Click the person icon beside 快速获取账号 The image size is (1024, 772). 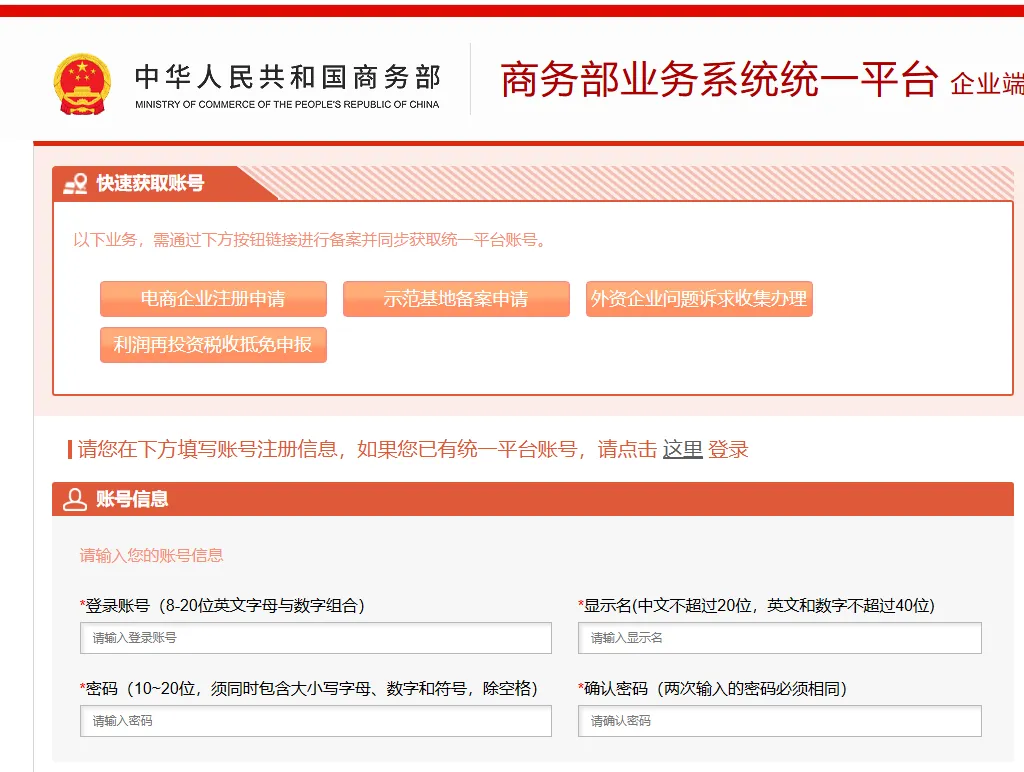tap(73, 182)
